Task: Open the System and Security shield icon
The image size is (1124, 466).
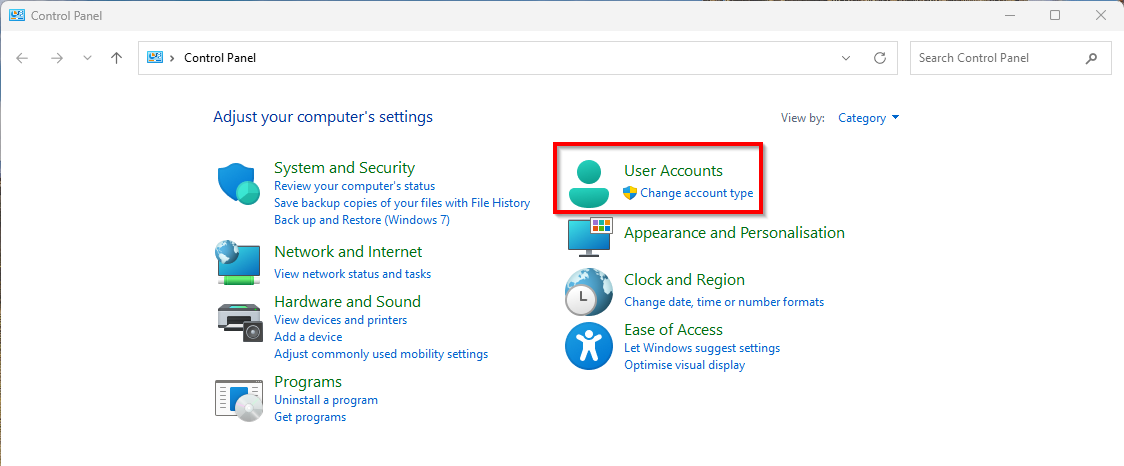Action: point(238,183)
